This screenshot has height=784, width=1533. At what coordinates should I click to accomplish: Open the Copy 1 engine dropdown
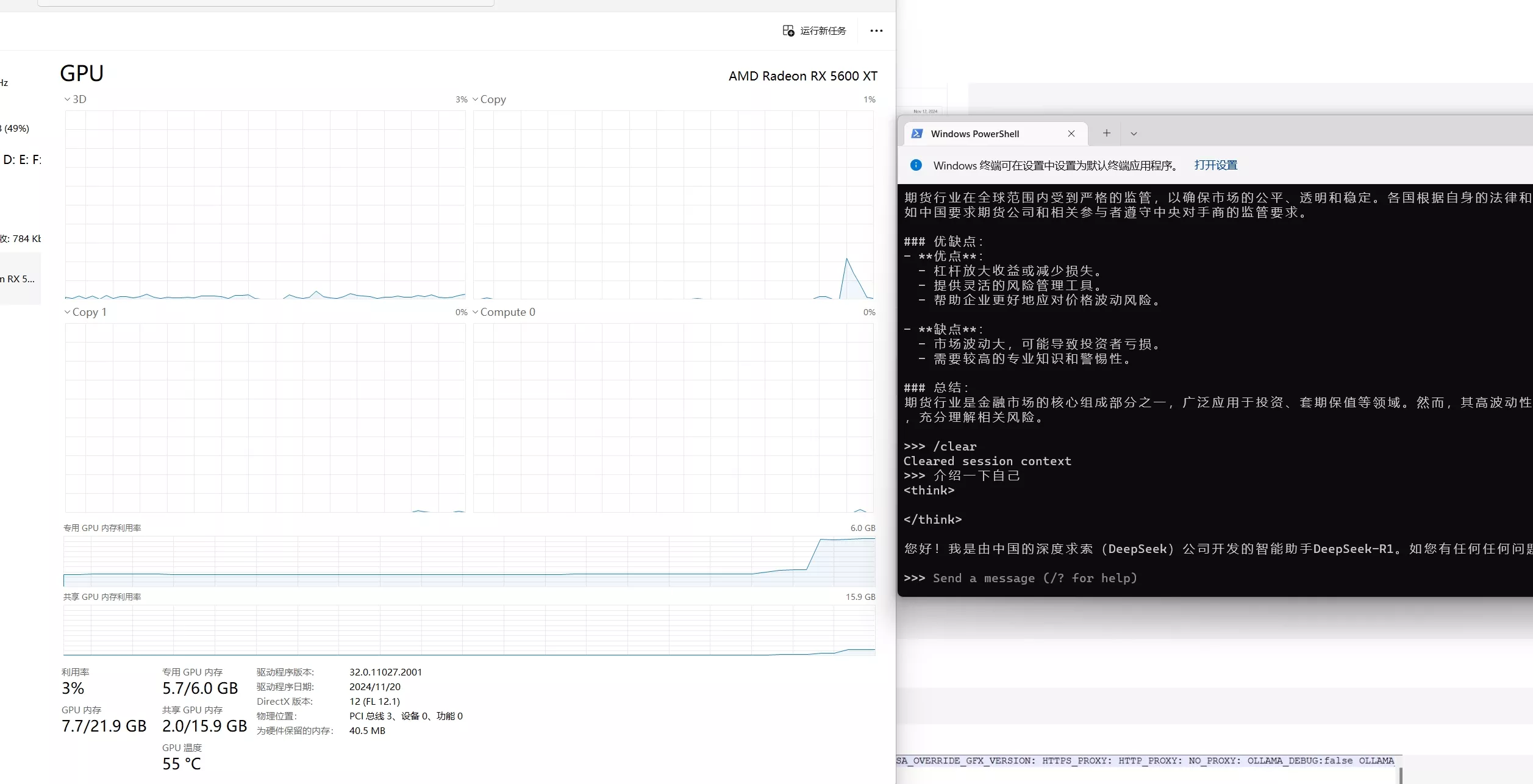tap(85, 312)
